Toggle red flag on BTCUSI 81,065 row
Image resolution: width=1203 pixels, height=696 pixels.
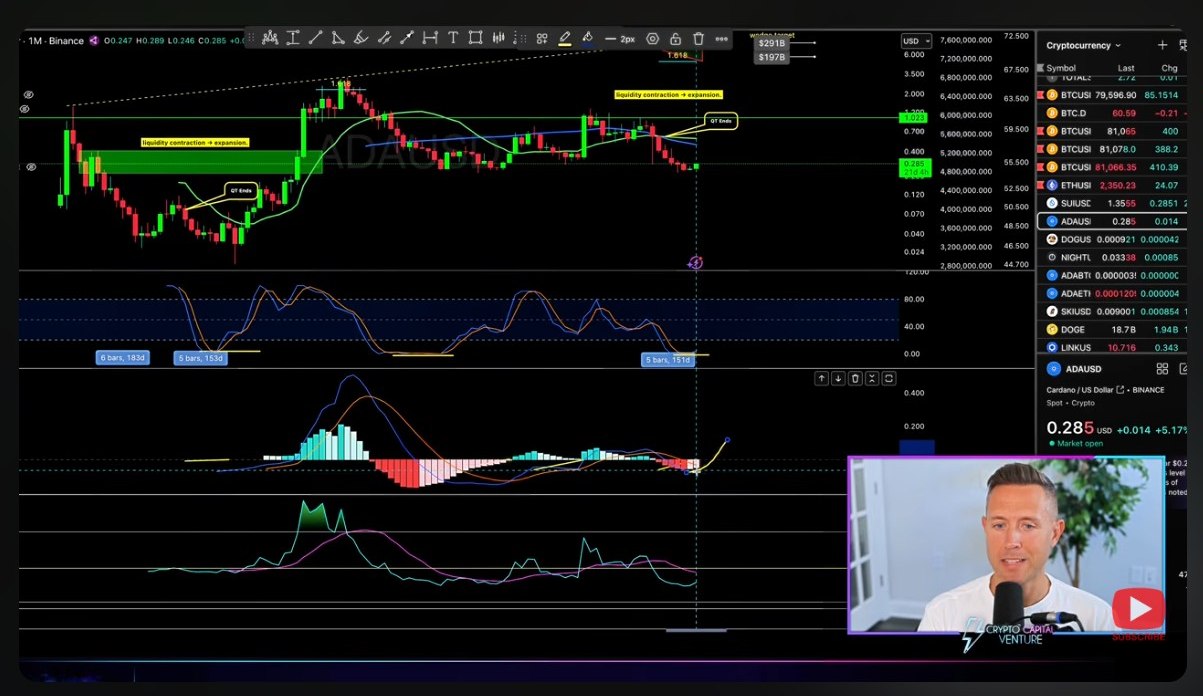pyautogui.click(x=1041, y=131)
